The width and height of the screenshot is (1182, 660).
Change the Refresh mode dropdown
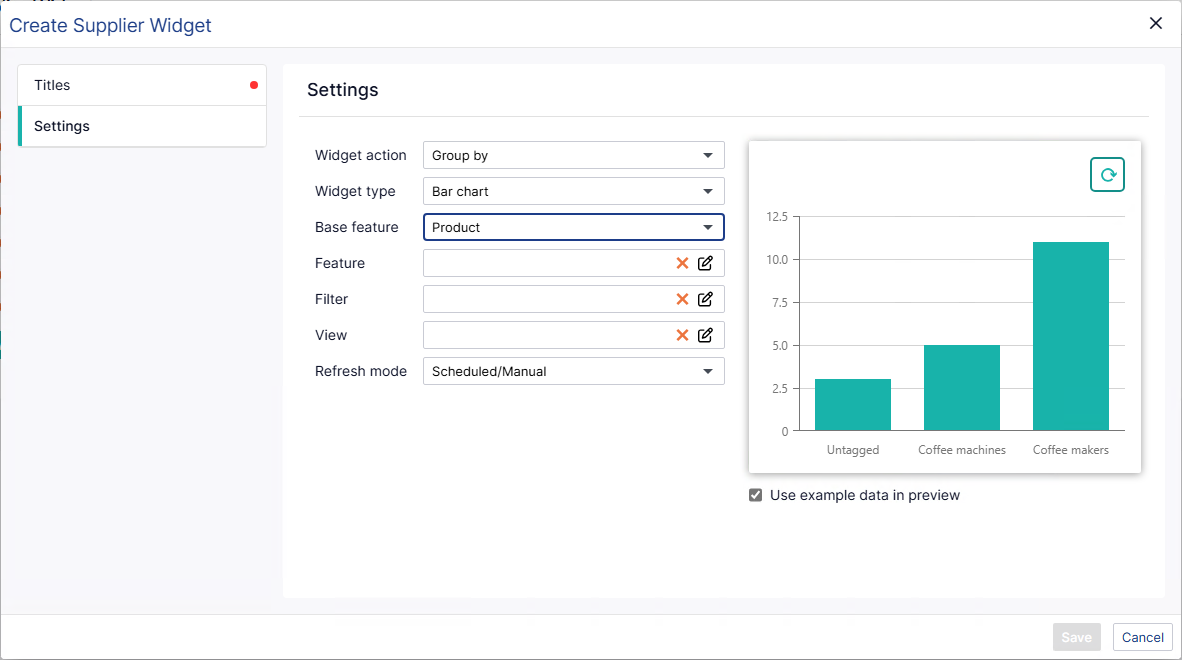(574, 371)
